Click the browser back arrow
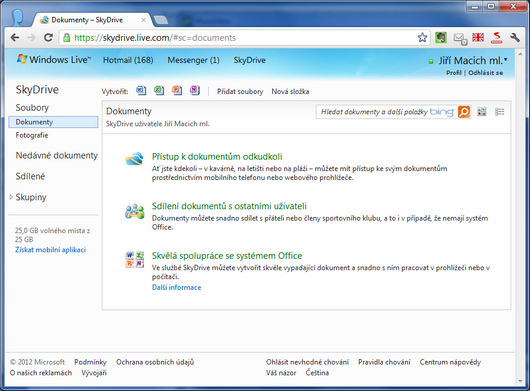The width and height of the screenshot is (530, 391). click(x=15, y=38)
